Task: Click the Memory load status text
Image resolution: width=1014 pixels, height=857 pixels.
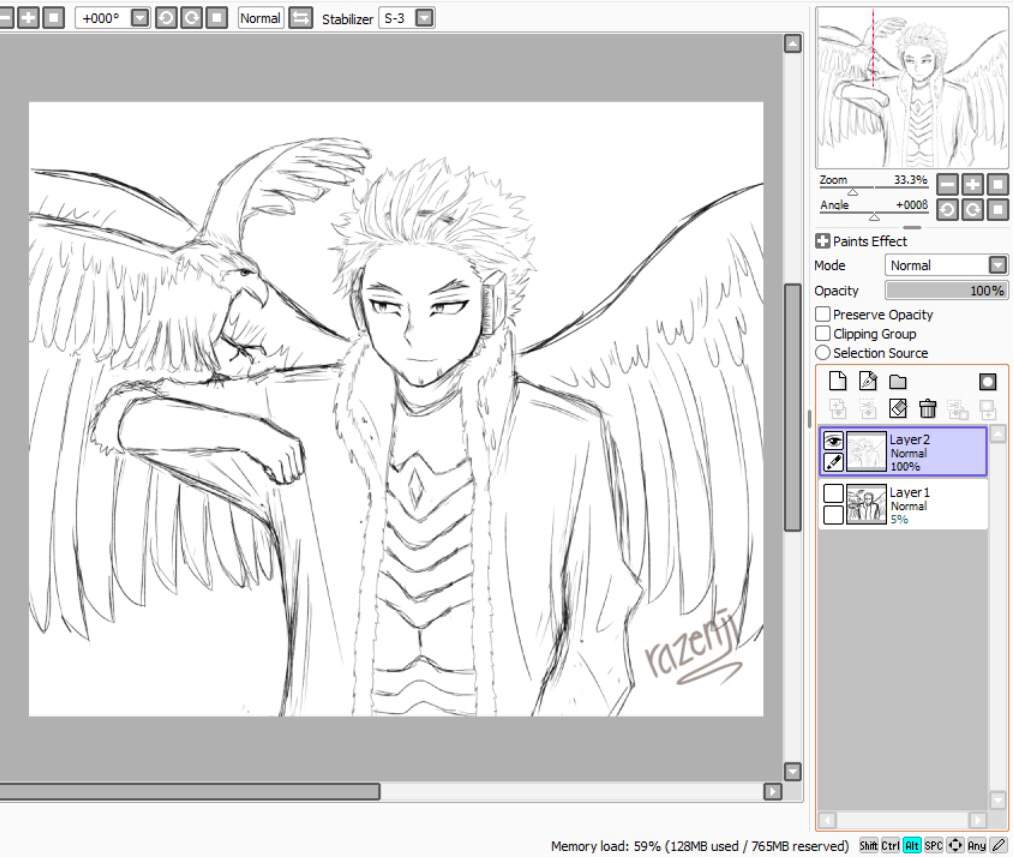Action: coord(699,845)
